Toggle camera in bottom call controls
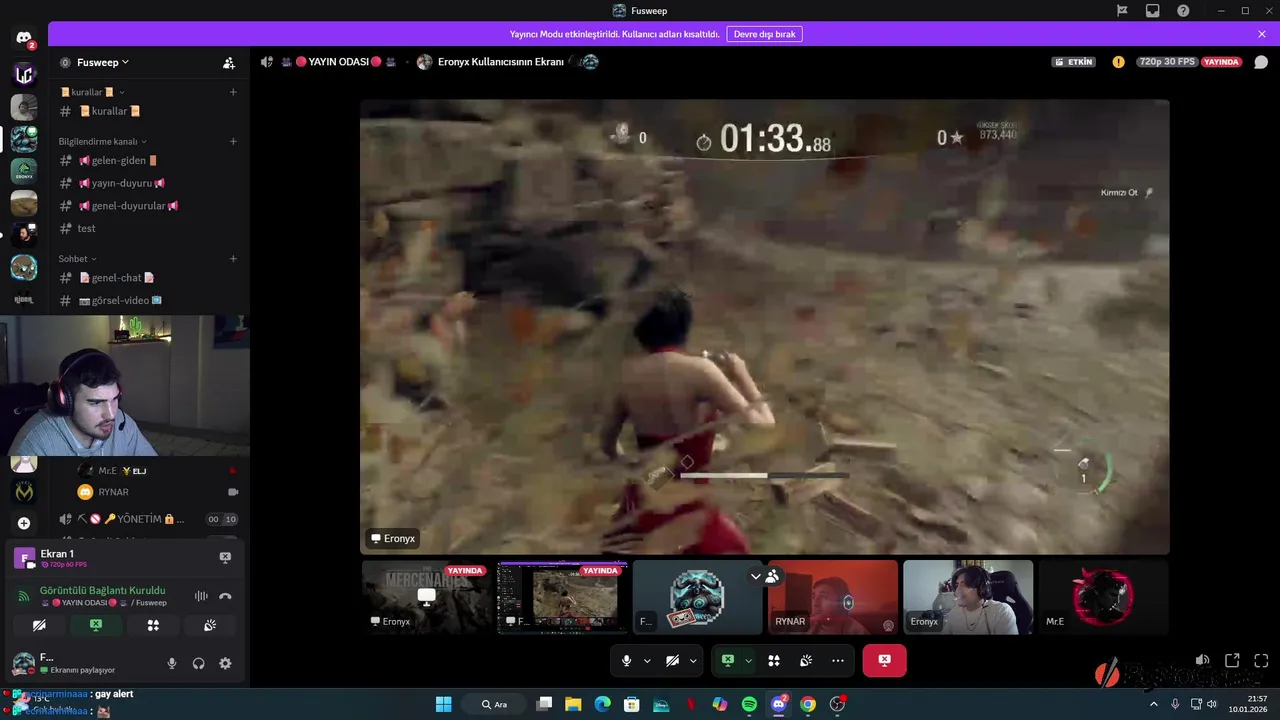The image size is (1280, 720). 673,661
